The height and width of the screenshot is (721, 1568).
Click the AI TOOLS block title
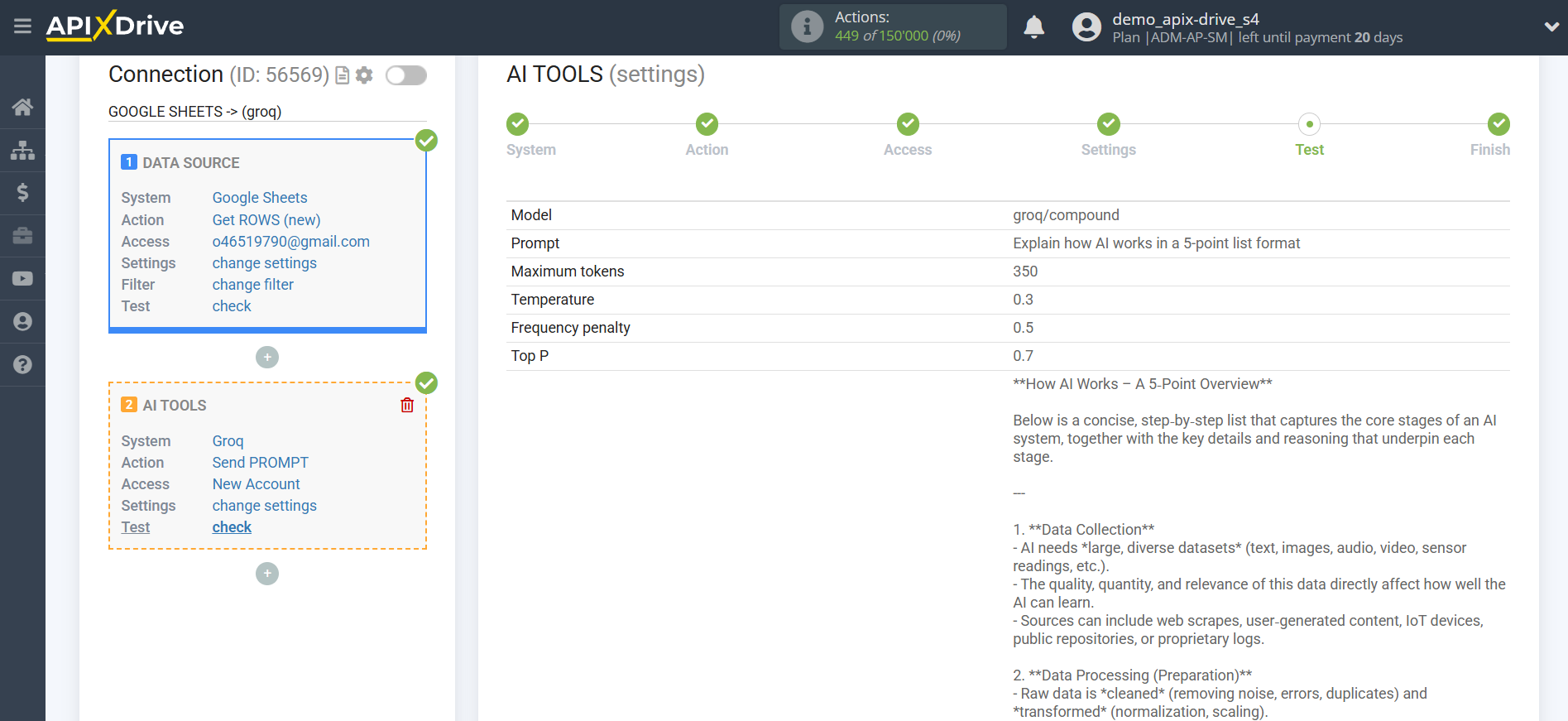pos(175,406)
